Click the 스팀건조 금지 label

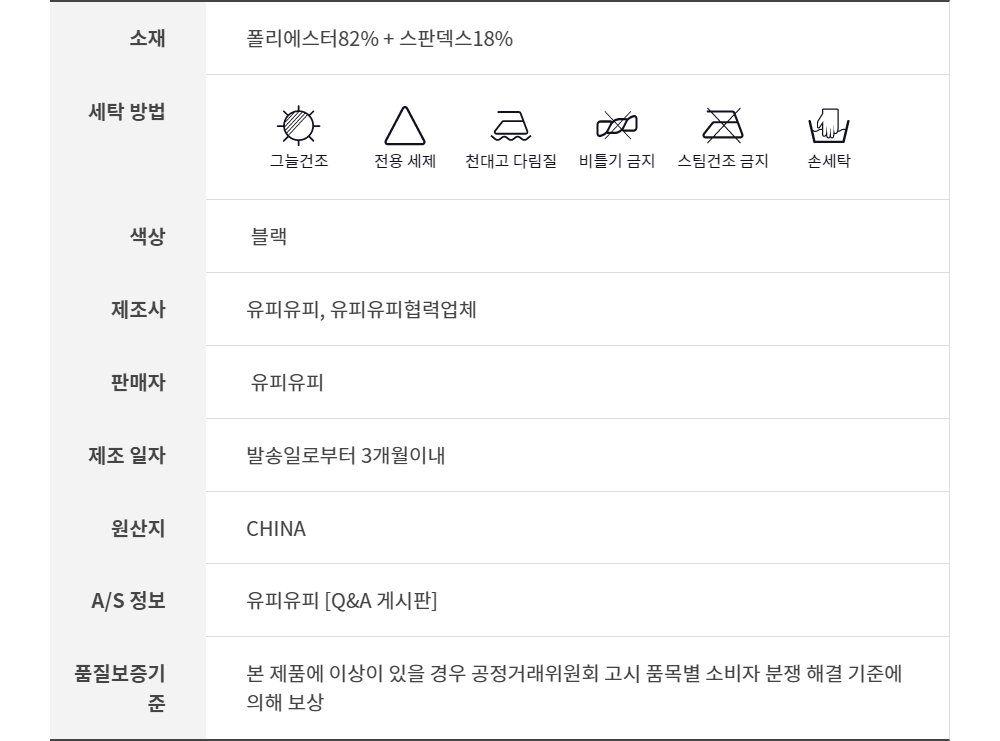click(x=722, y=161)
